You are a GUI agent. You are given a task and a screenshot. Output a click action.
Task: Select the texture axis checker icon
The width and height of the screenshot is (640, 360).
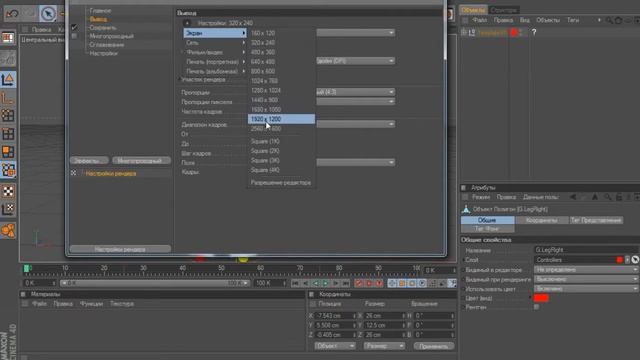(8, 209)
